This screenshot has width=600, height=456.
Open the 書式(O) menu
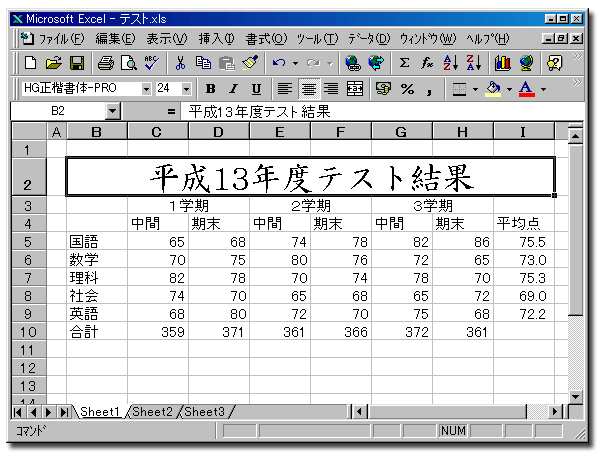tap(266, 39)
